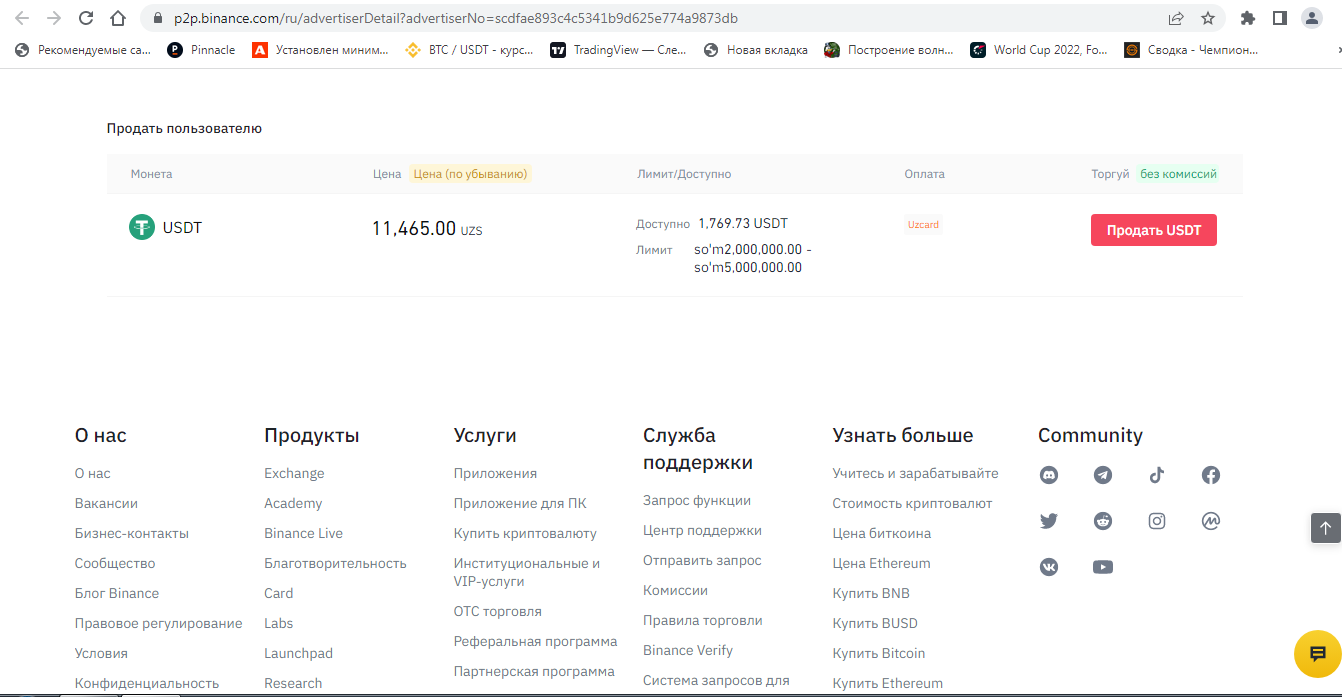Open the Academy product link

pos(293,503)
